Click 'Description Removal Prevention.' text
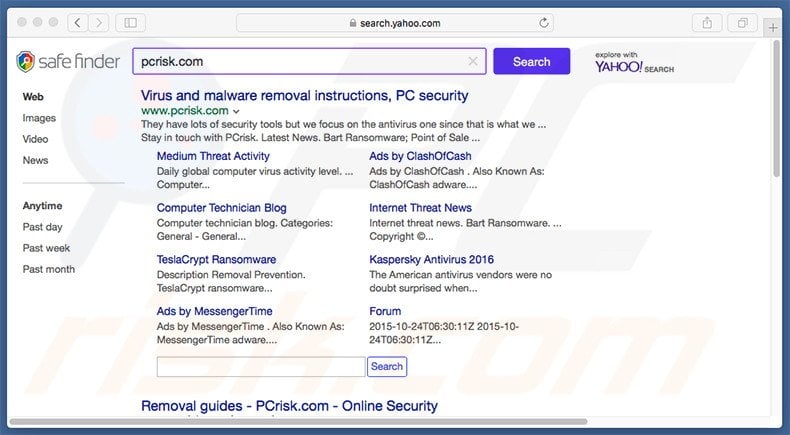 click(231, 275)
